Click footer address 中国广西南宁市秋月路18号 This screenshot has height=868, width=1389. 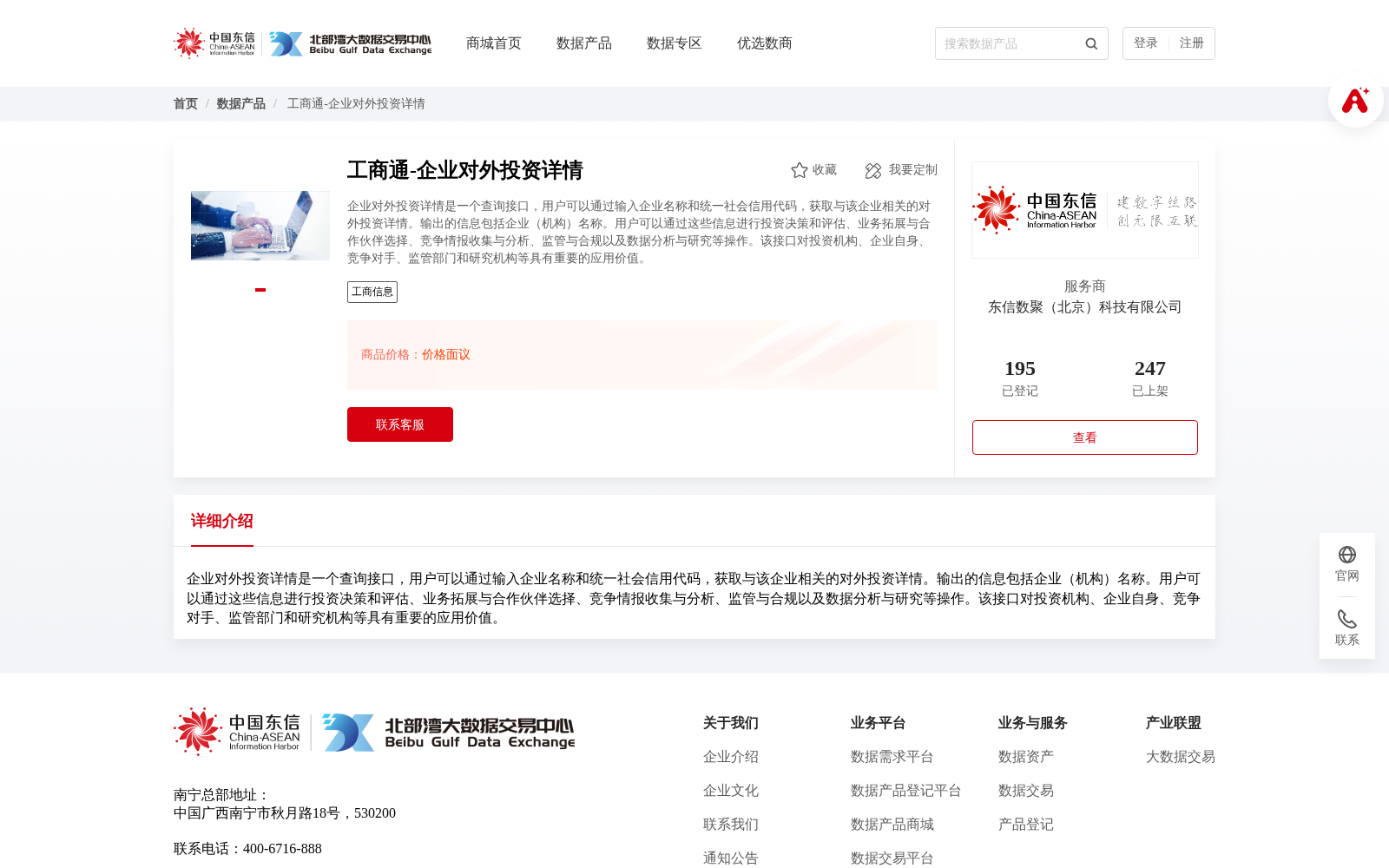[x=257, y=813]
